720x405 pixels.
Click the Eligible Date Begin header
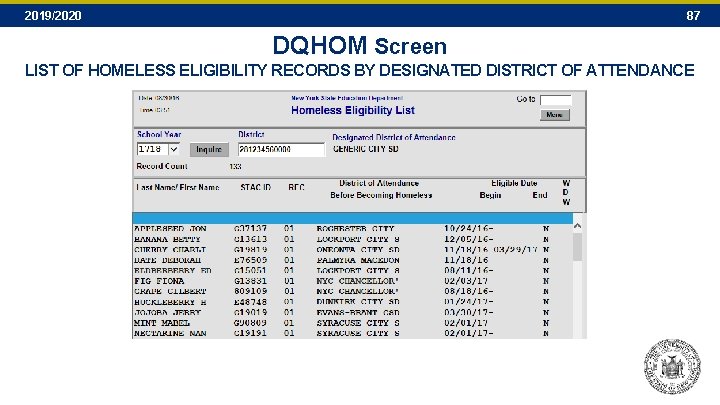490,195
